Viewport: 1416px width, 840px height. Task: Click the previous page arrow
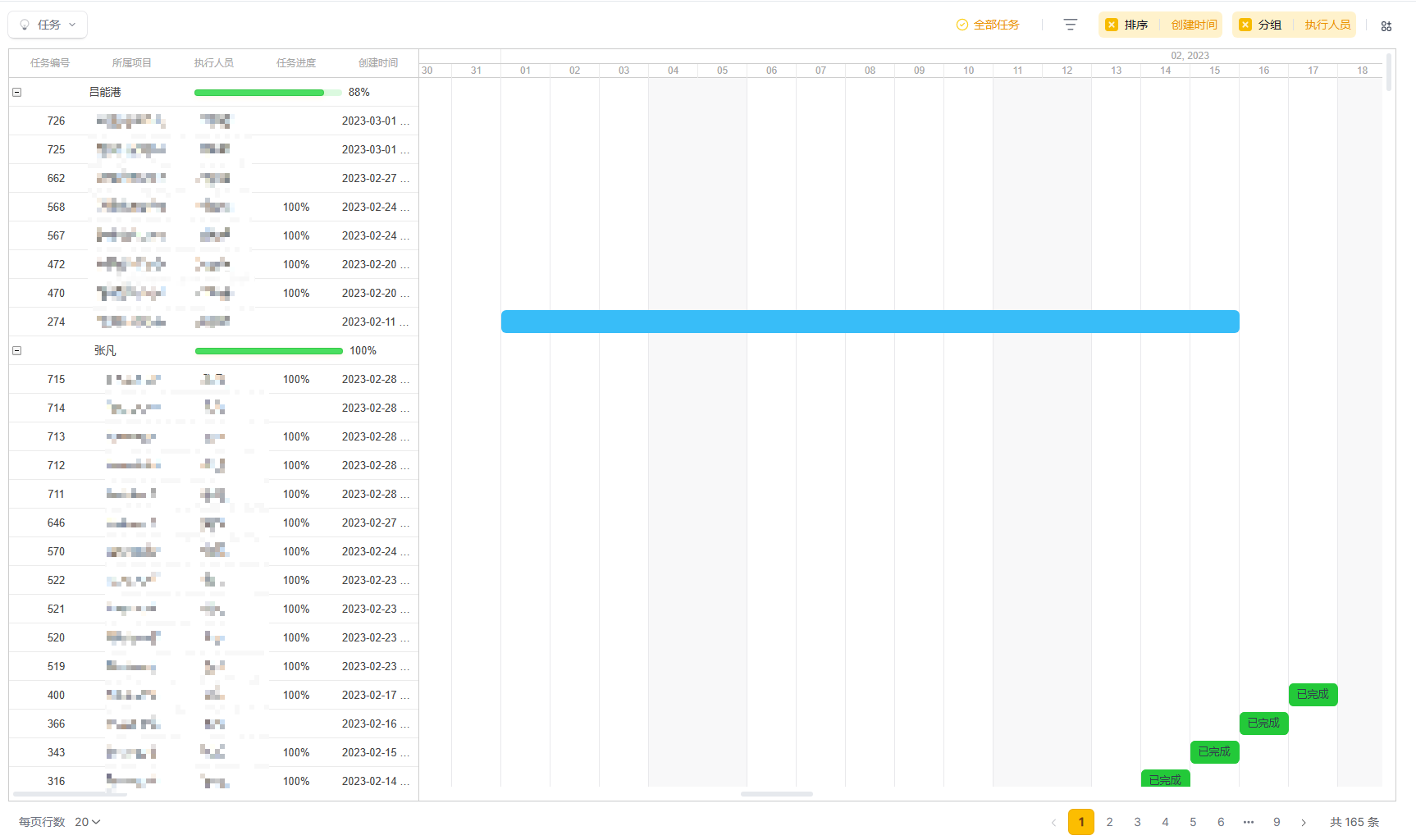tap(1053, 822)
